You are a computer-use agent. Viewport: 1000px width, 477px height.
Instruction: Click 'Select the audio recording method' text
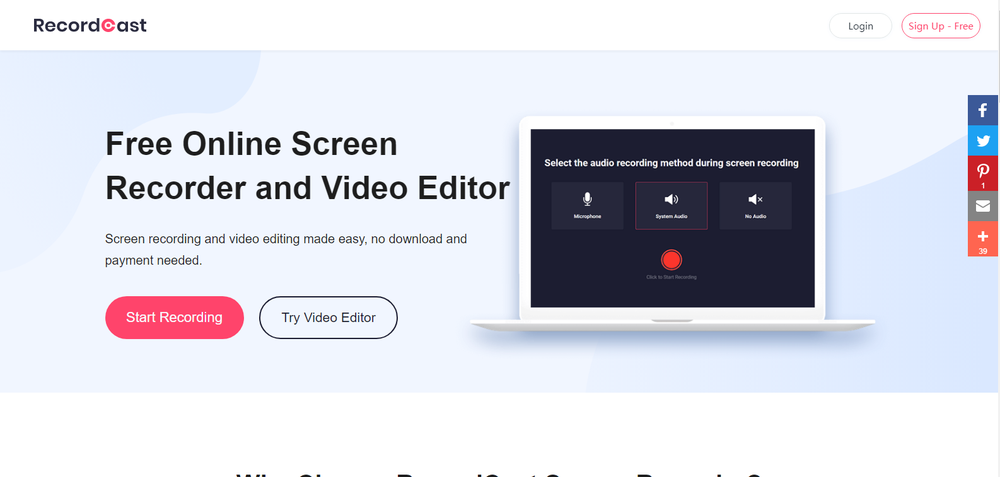pos(671,163)
